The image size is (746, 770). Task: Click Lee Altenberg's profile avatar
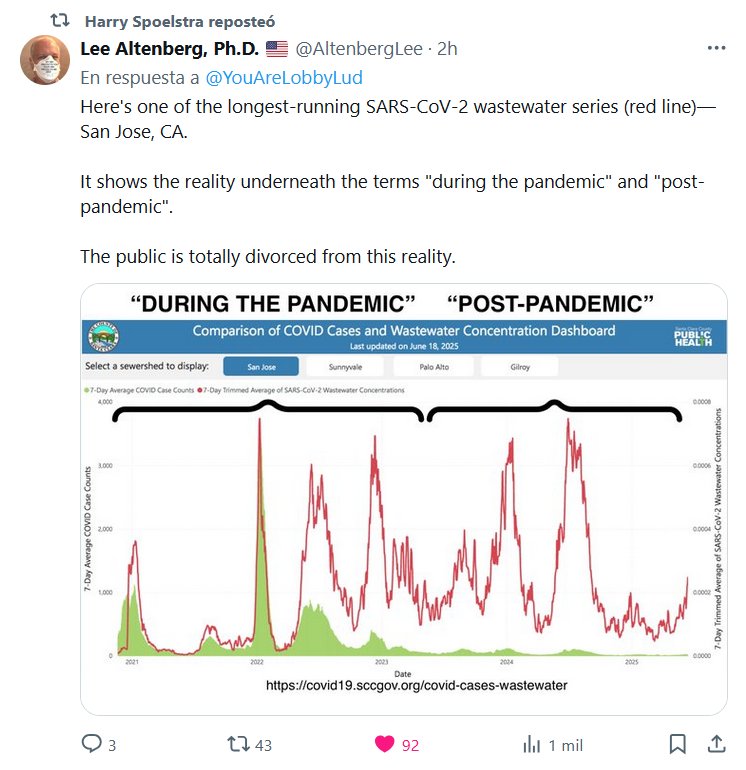[x=44, y=62]
